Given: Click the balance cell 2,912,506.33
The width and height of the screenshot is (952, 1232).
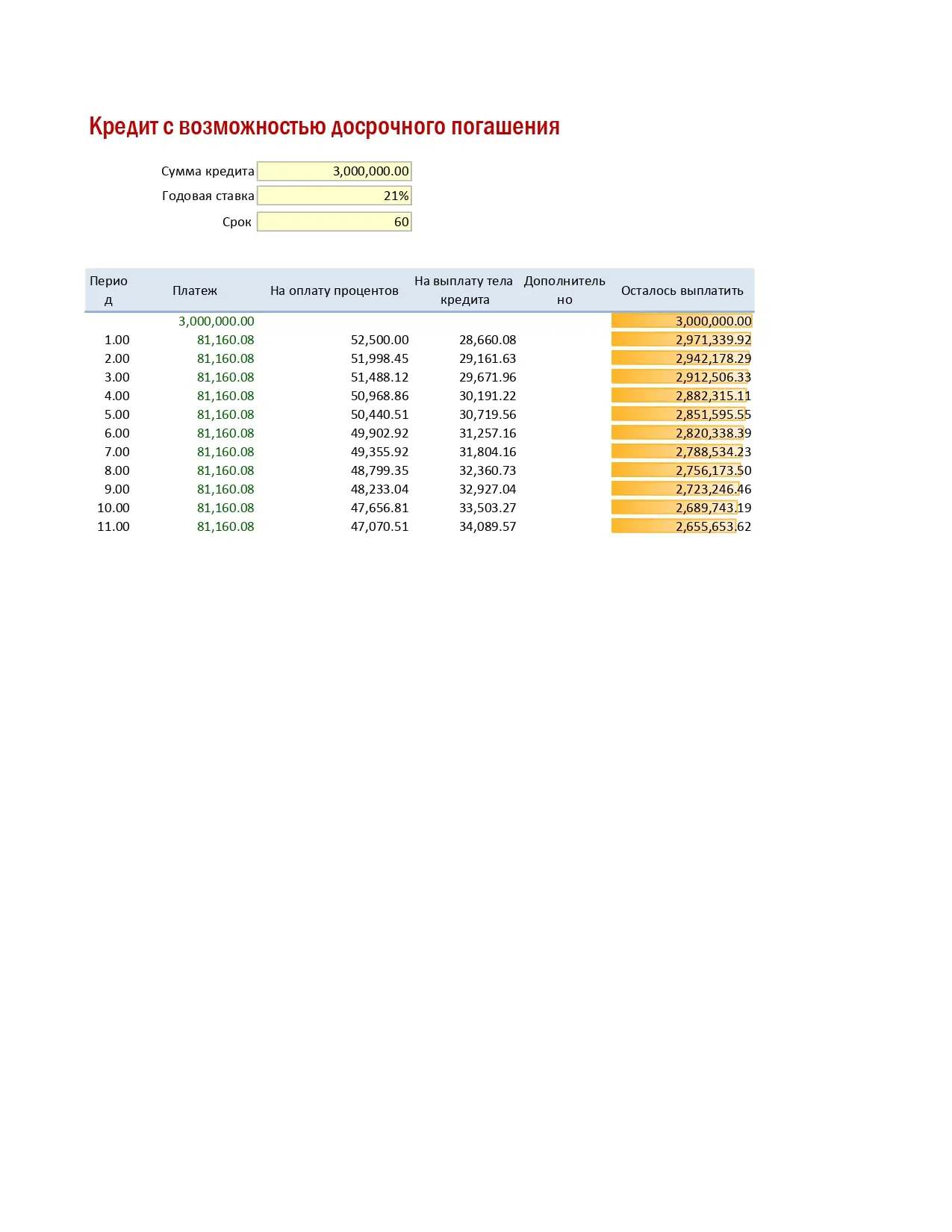Looking at the screenshot, I should (682, 377).
